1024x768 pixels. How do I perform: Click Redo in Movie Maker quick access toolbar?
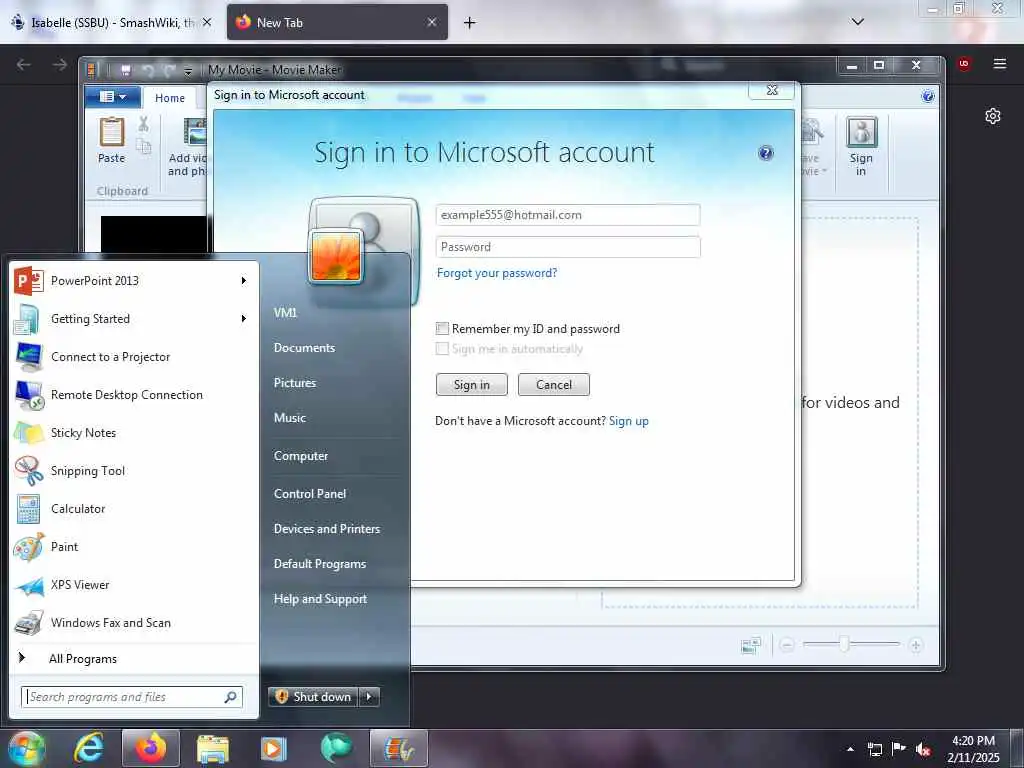(x=169, y=69)
